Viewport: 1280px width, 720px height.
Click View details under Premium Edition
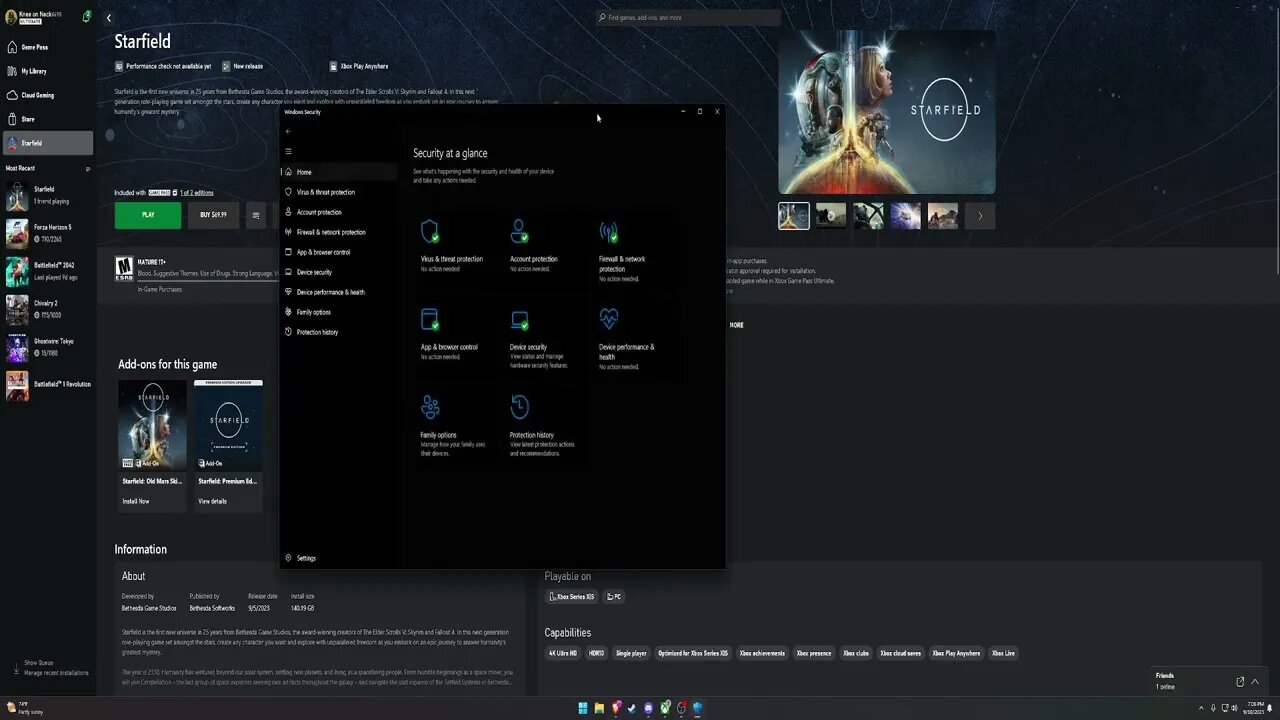(212, 501)
